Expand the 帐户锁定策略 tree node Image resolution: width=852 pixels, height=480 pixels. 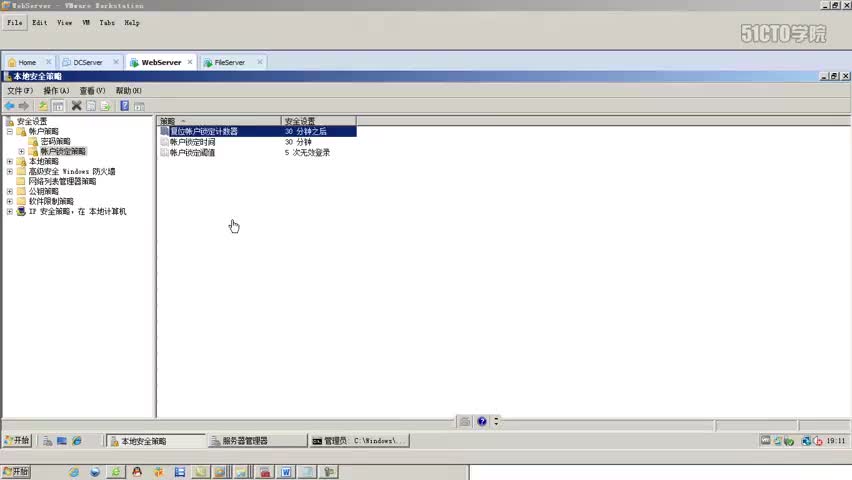tap(21, 152)
